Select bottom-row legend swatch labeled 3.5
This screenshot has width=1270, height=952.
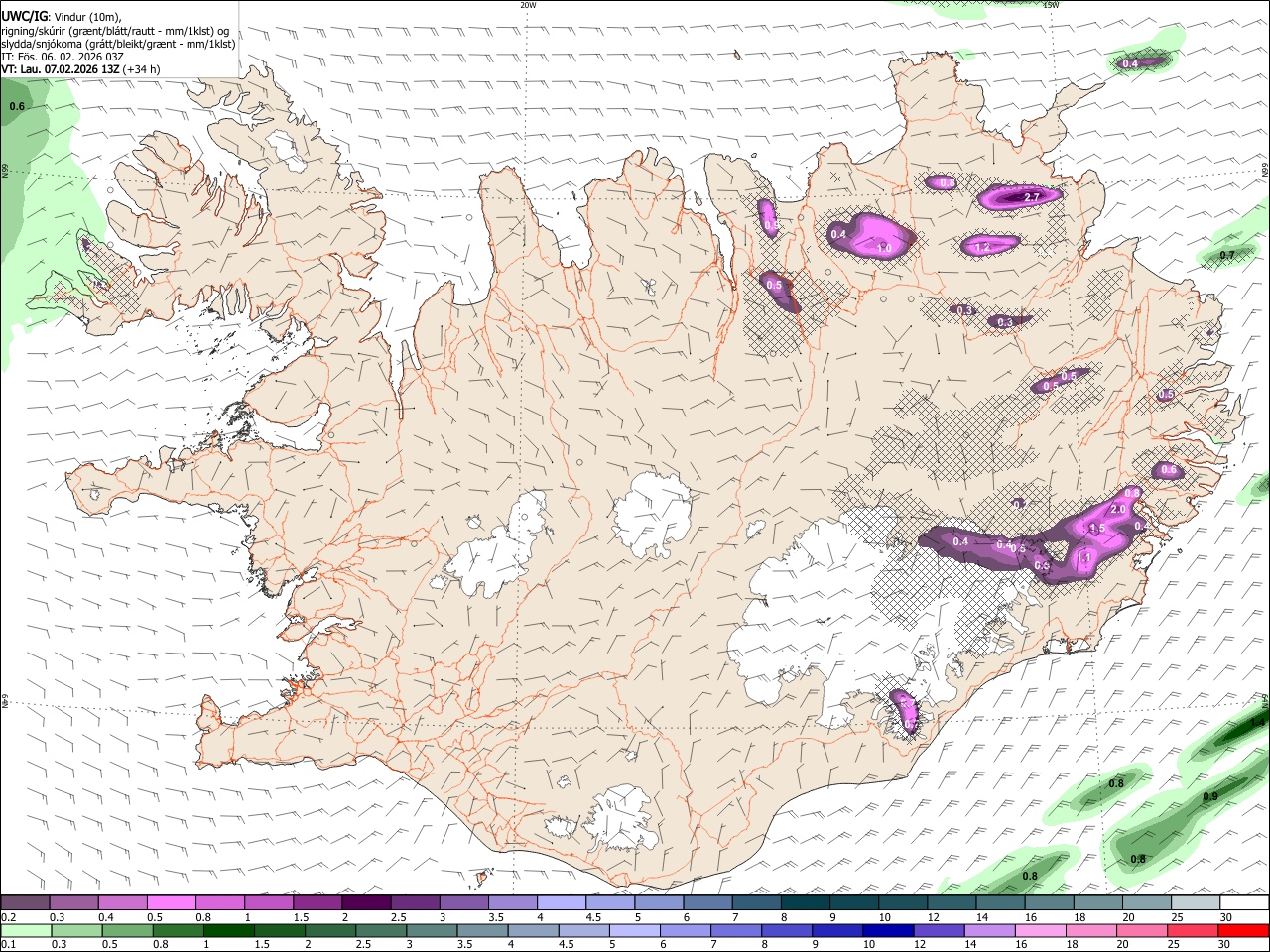click(x=482, y=930)
